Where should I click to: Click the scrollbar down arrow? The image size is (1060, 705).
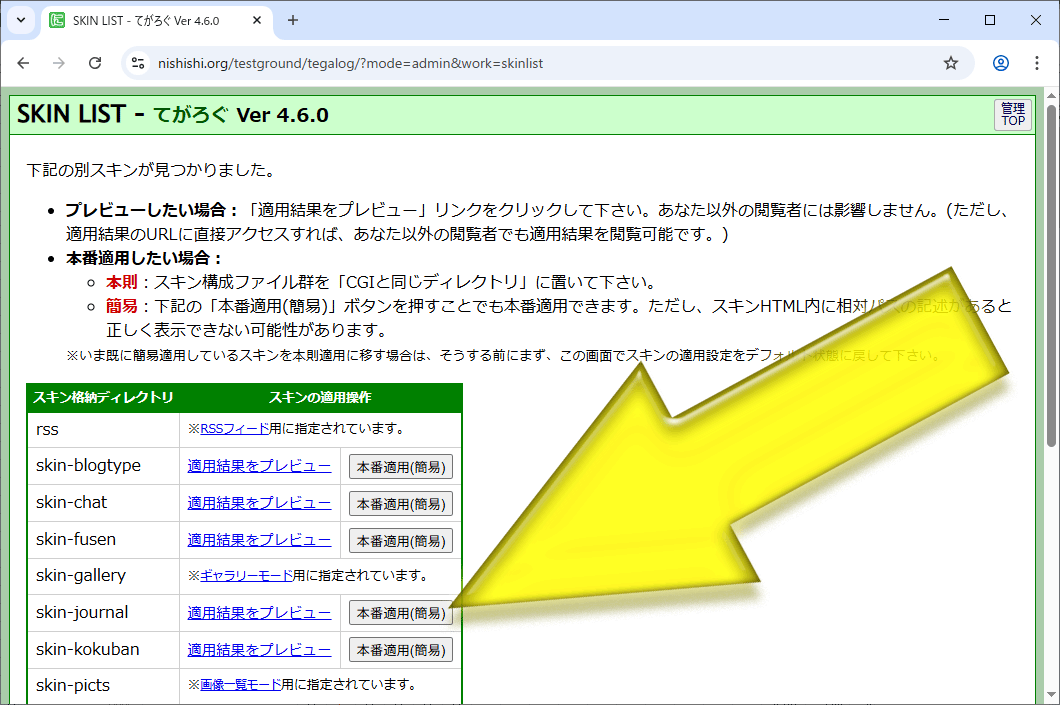(1051, 696)
